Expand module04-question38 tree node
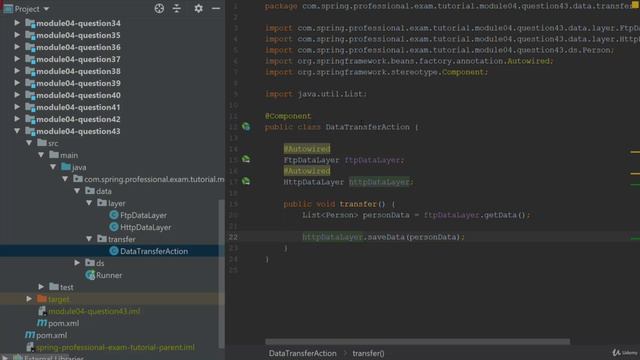This screenshot has width=640, height=360. click(17, 71)
